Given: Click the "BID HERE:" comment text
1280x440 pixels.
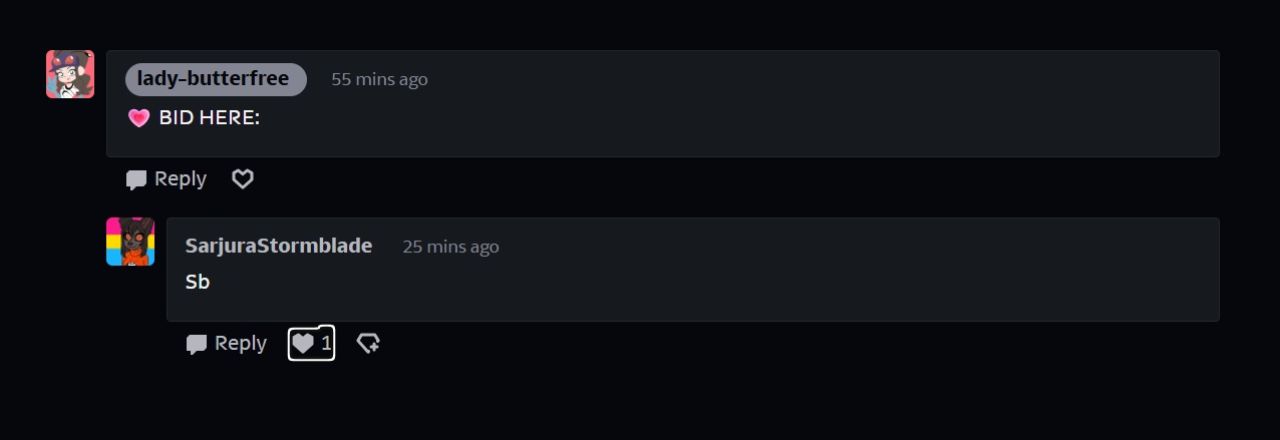Looking at the screenshot, I should [x=209, y=118].
